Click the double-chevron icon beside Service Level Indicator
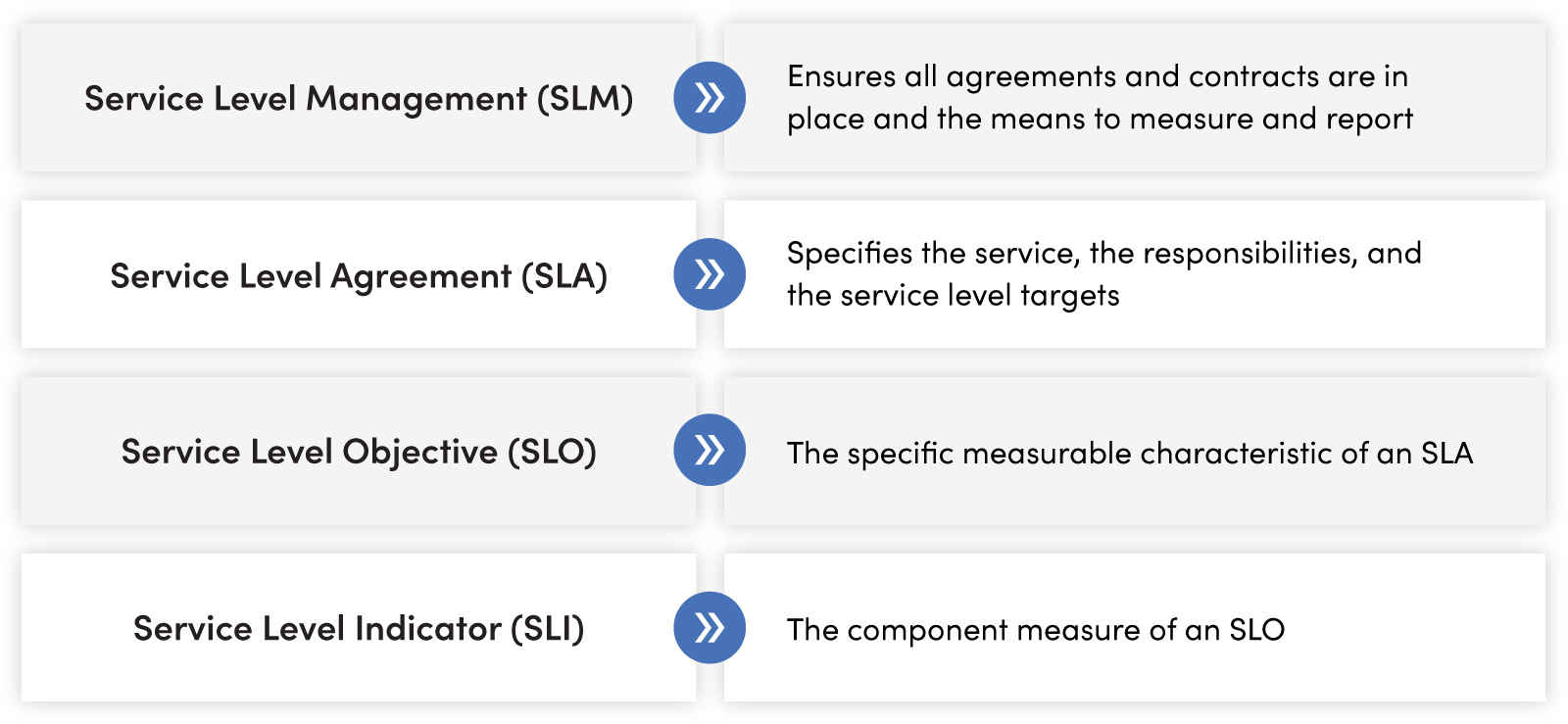1568x724 pixels. click(x=710, y=628)
